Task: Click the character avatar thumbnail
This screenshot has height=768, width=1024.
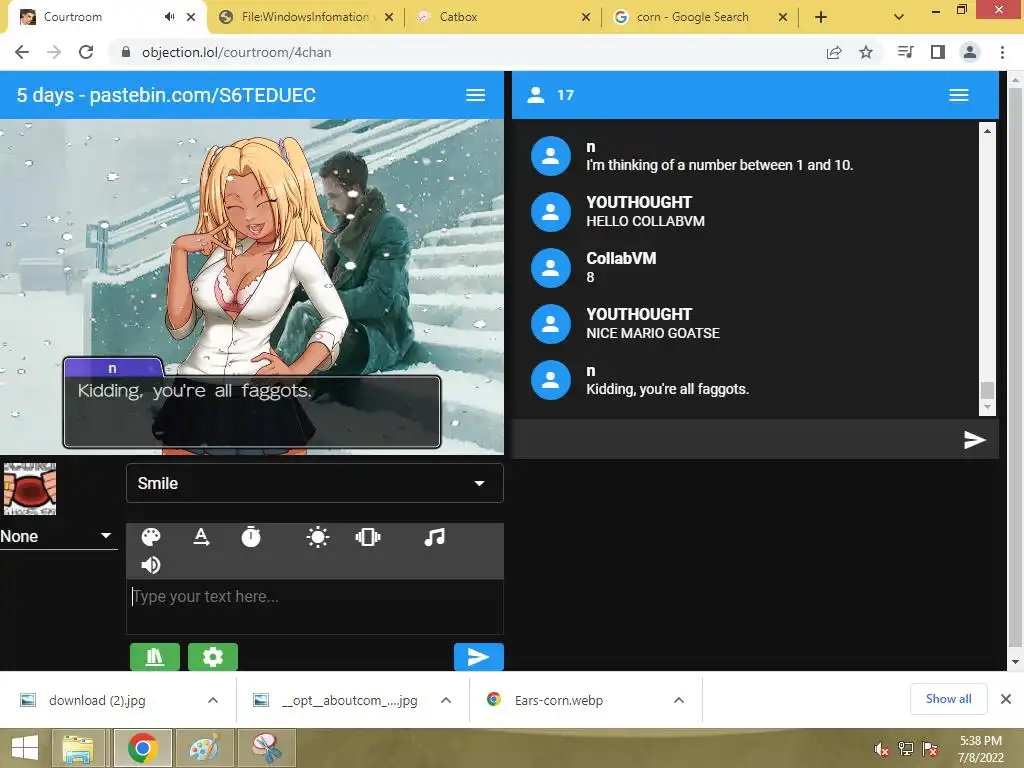Action: (x=30, y=489)
